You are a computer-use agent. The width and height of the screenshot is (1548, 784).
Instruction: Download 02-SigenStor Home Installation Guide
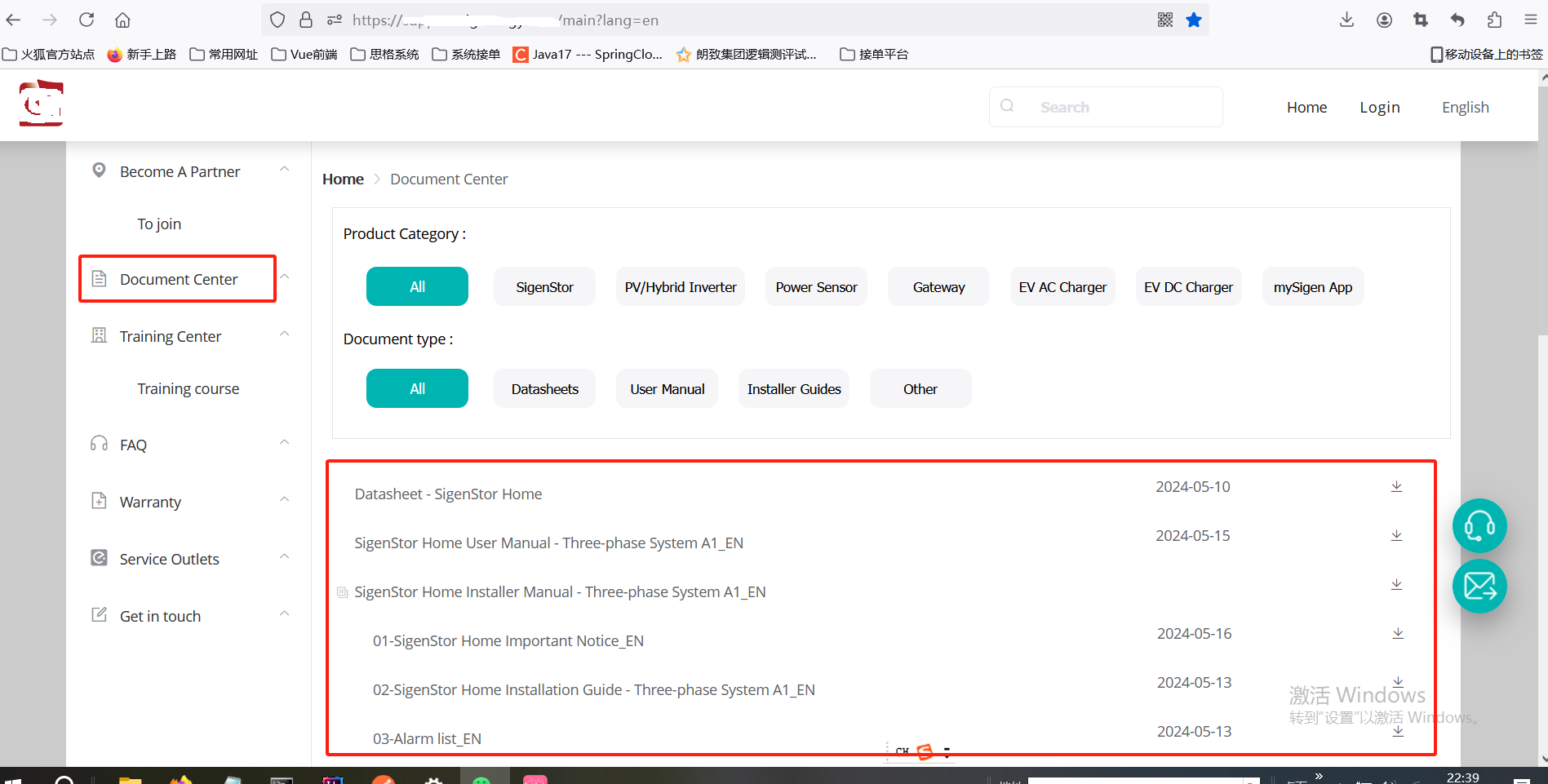1398,682
